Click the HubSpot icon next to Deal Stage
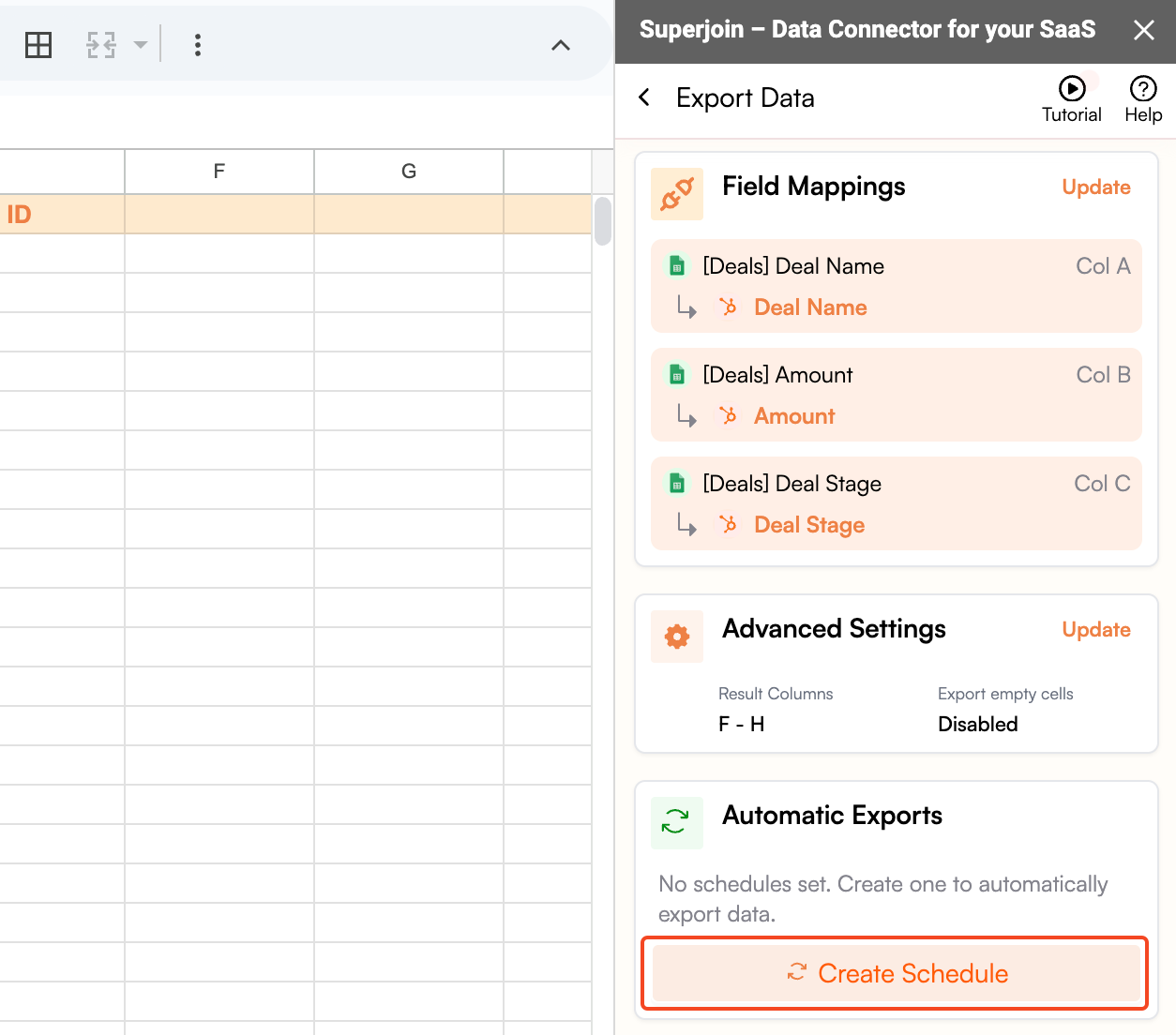Image resolution: width=1176 pixels, height=1035 pixels. (729, 524)
